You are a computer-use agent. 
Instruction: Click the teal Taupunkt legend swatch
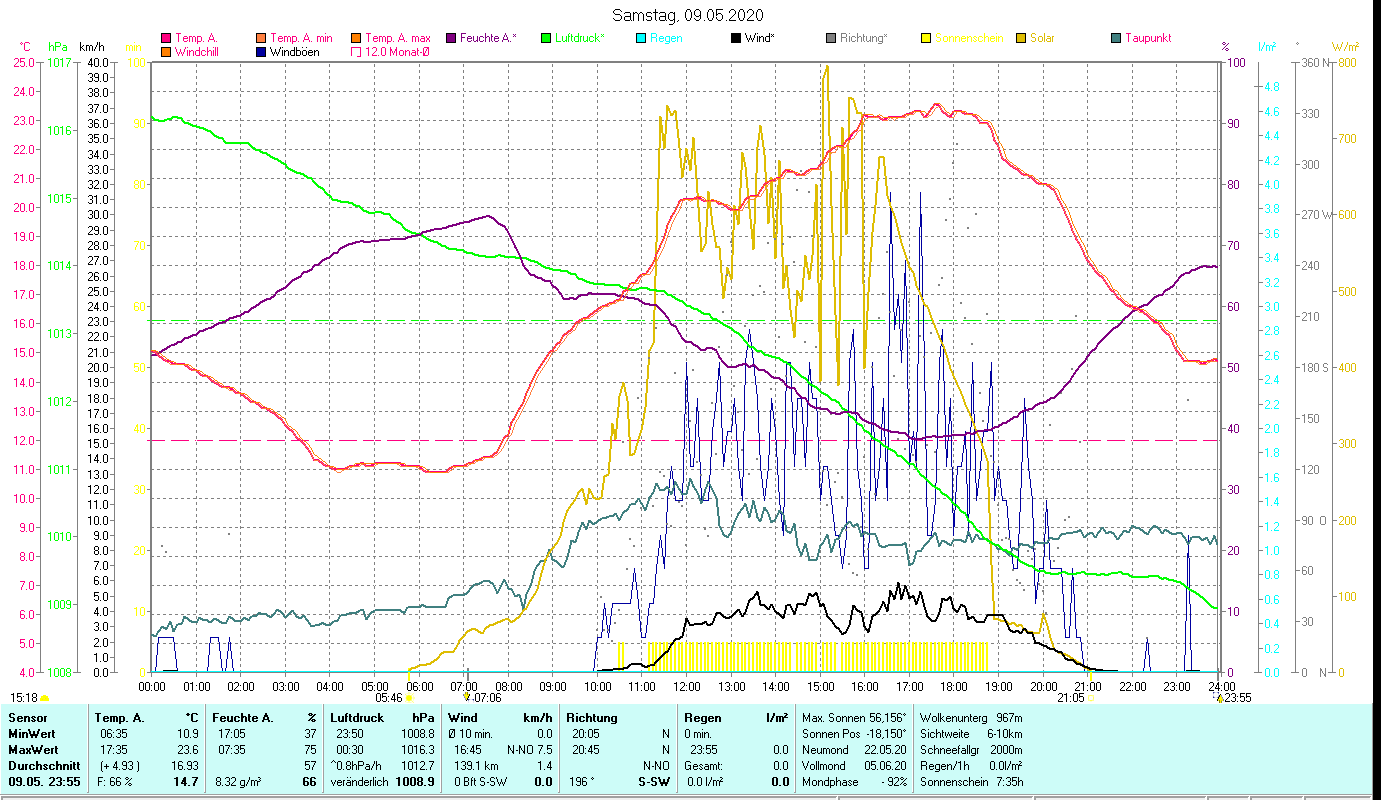pos(1116,38)
